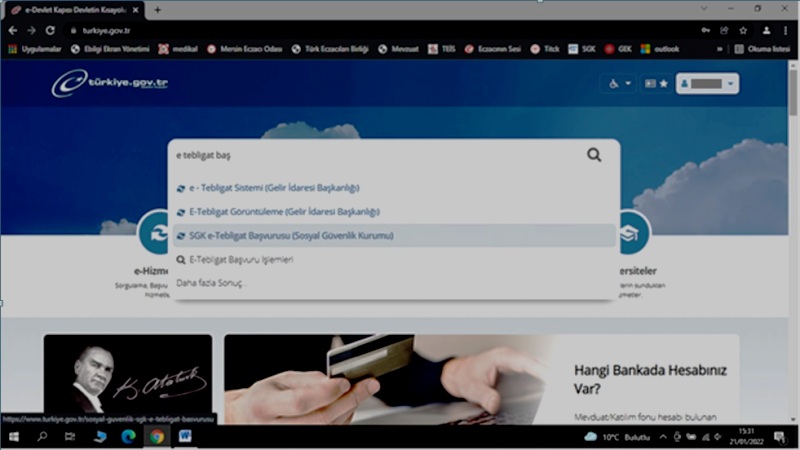This screenshot has width=800, height=450.
Task: Open the user account dropdown menu
Action: pyautogui.click(x=707, y=83)
